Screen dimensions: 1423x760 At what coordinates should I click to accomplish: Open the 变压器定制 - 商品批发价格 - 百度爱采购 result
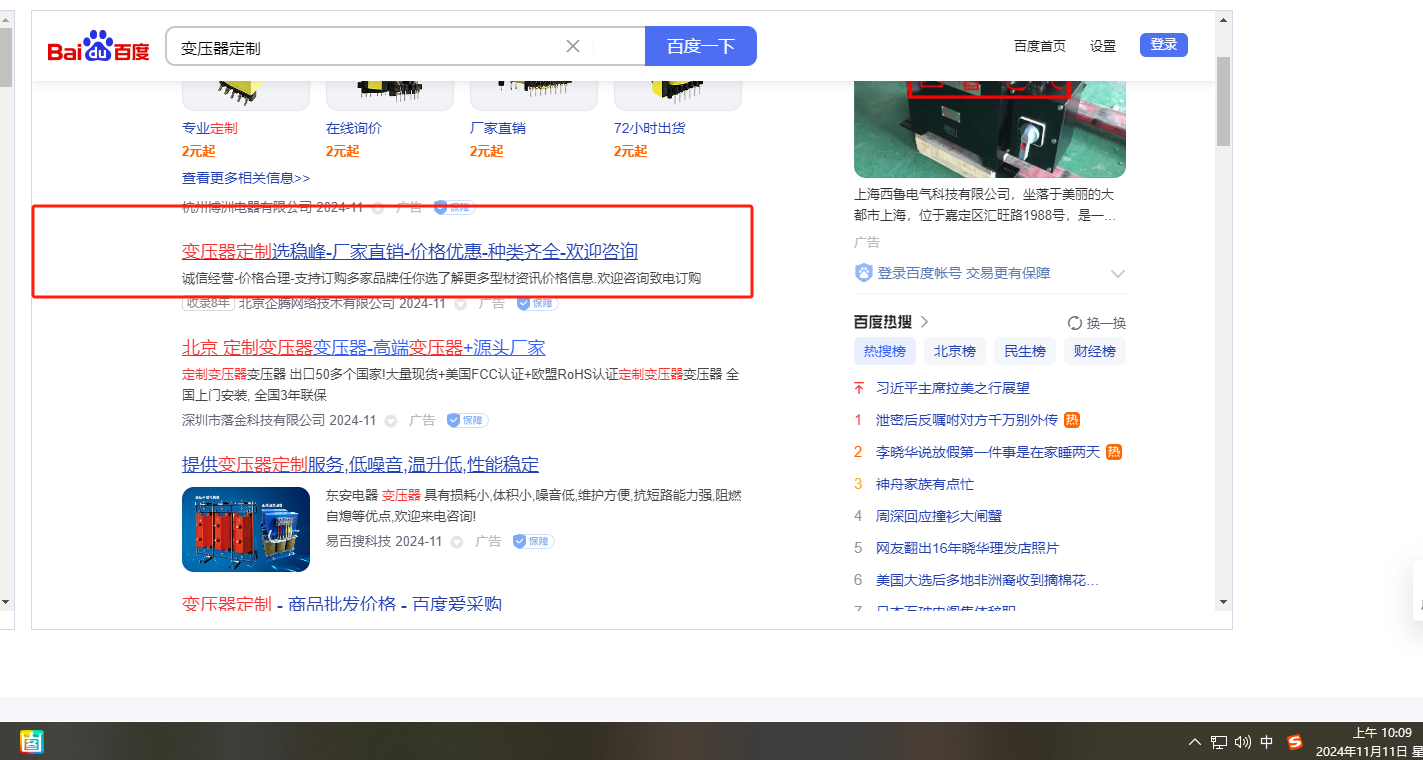click(x=342, y=604)
